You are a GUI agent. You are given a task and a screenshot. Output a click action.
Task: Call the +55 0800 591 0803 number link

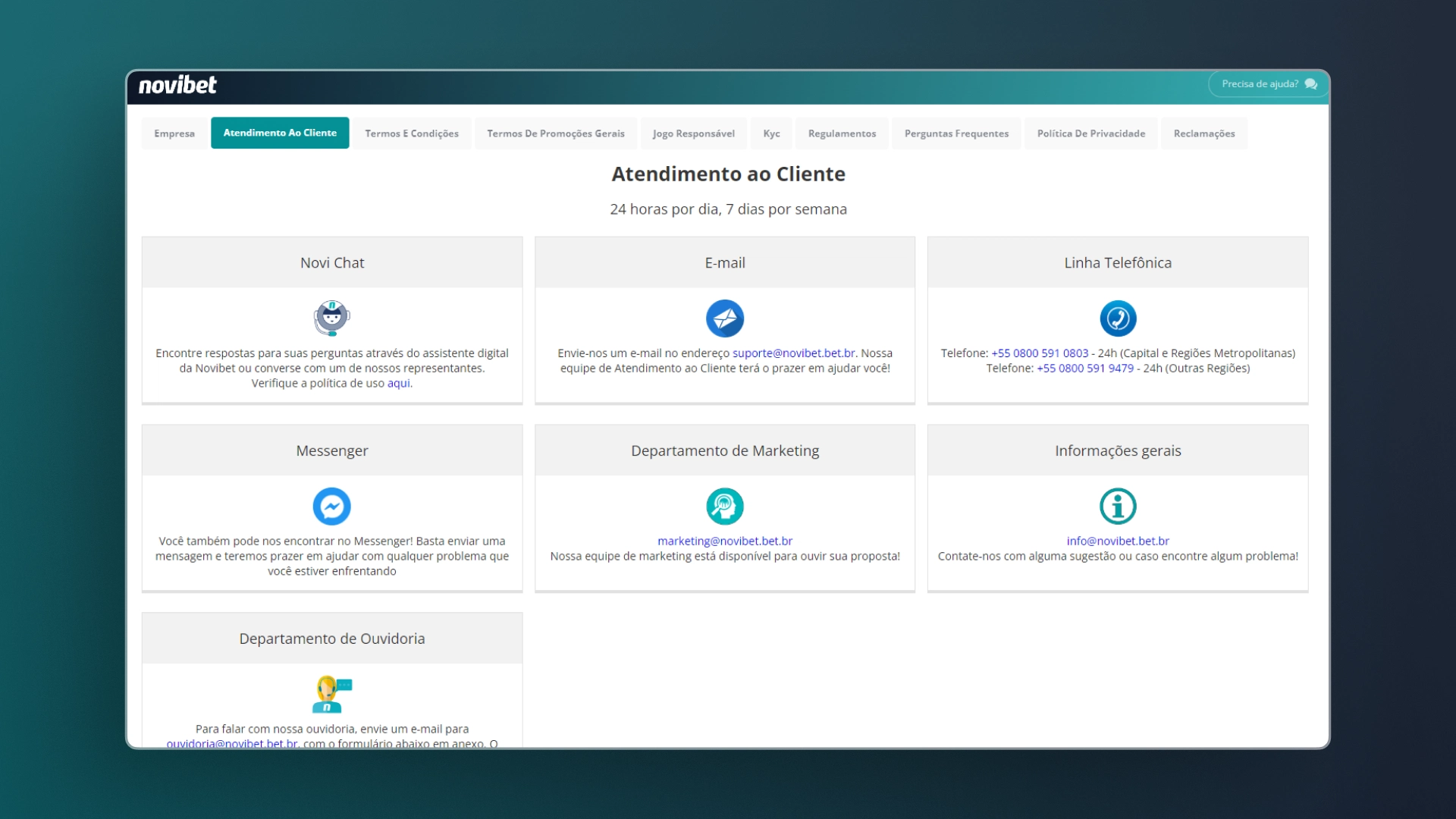tap(1039, 353)
